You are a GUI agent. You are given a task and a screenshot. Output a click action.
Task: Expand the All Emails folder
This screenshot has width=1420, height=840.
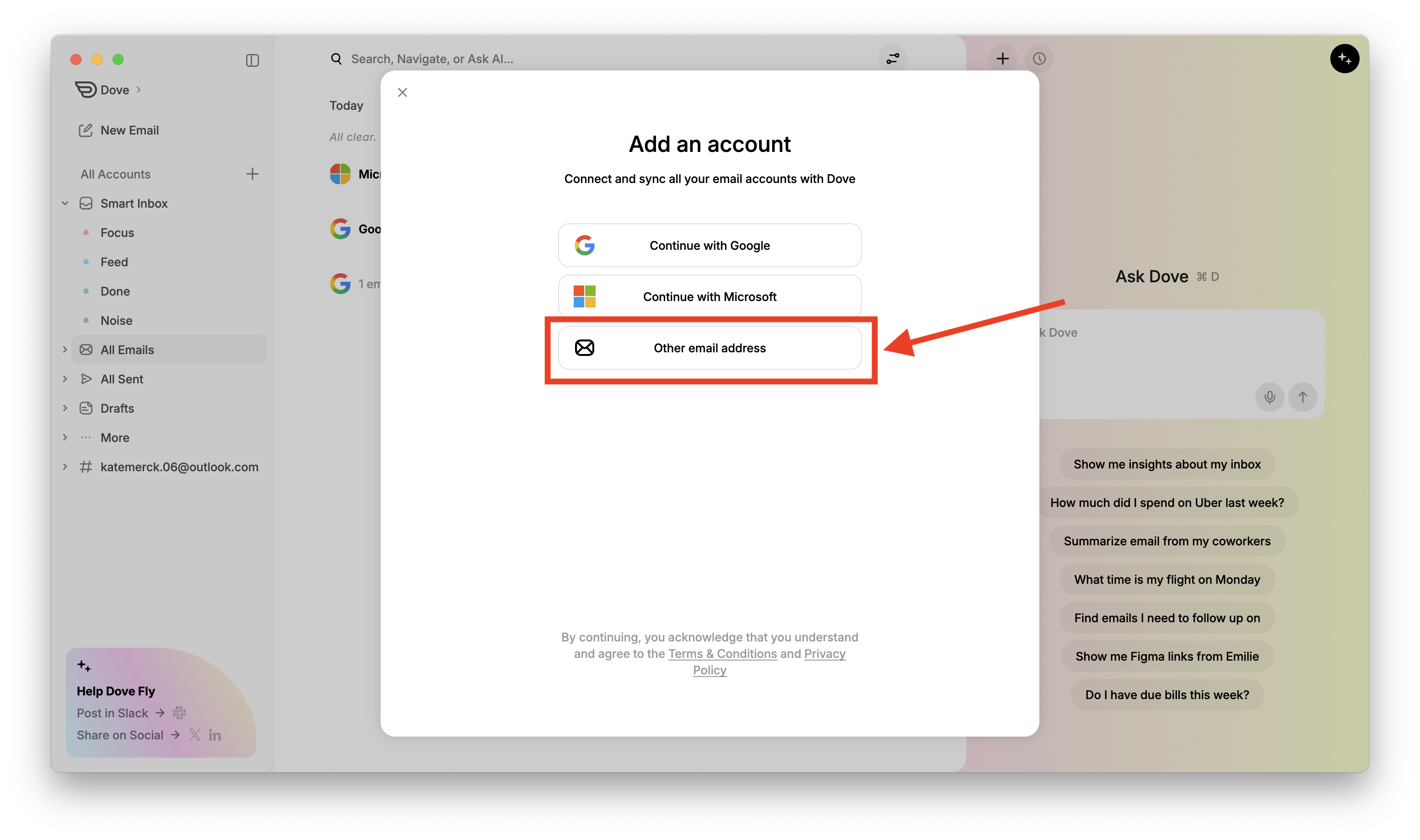[x=65, y=350]
